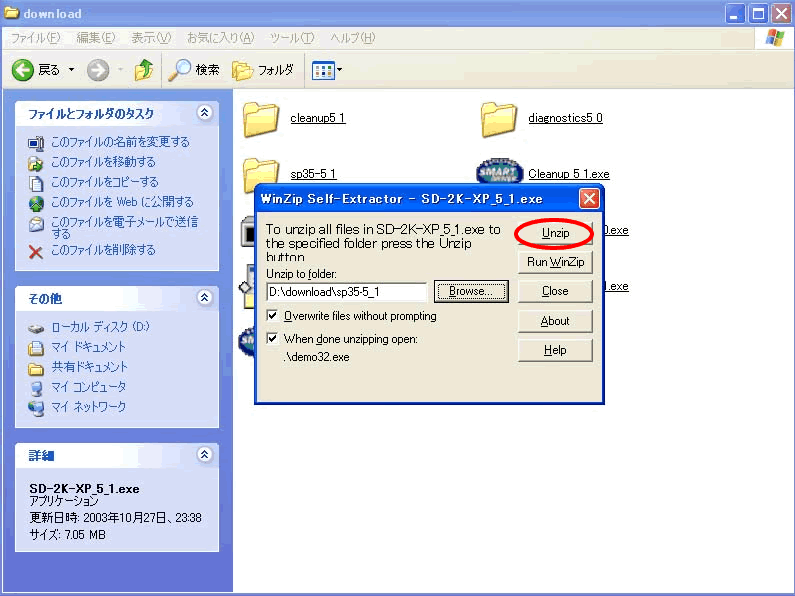Click the Local Disk (D:) drive icon

tap(36, 328)
